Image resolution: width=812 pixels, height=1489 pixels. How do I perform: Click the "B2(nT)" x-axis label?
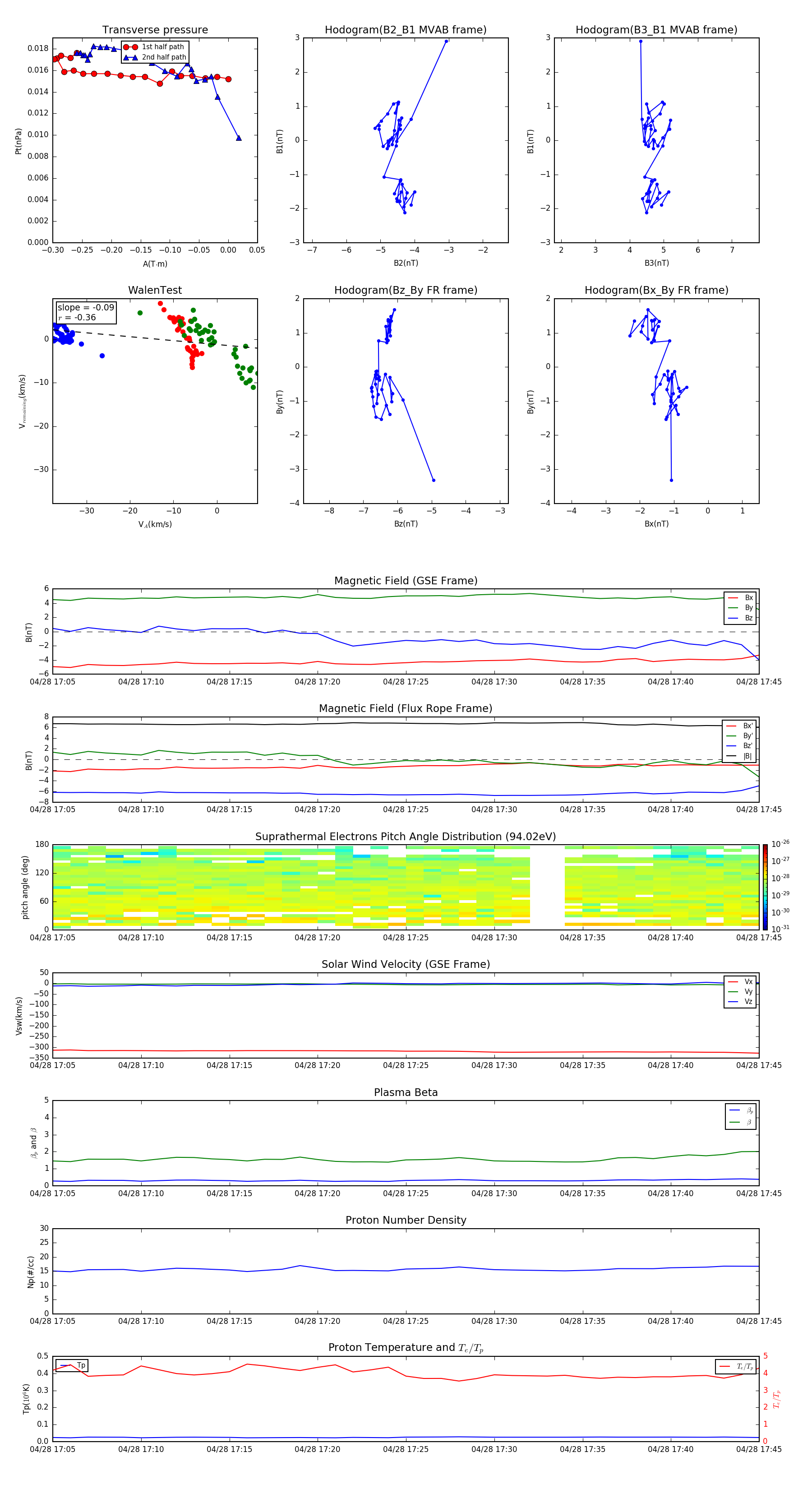pos(406,263)
